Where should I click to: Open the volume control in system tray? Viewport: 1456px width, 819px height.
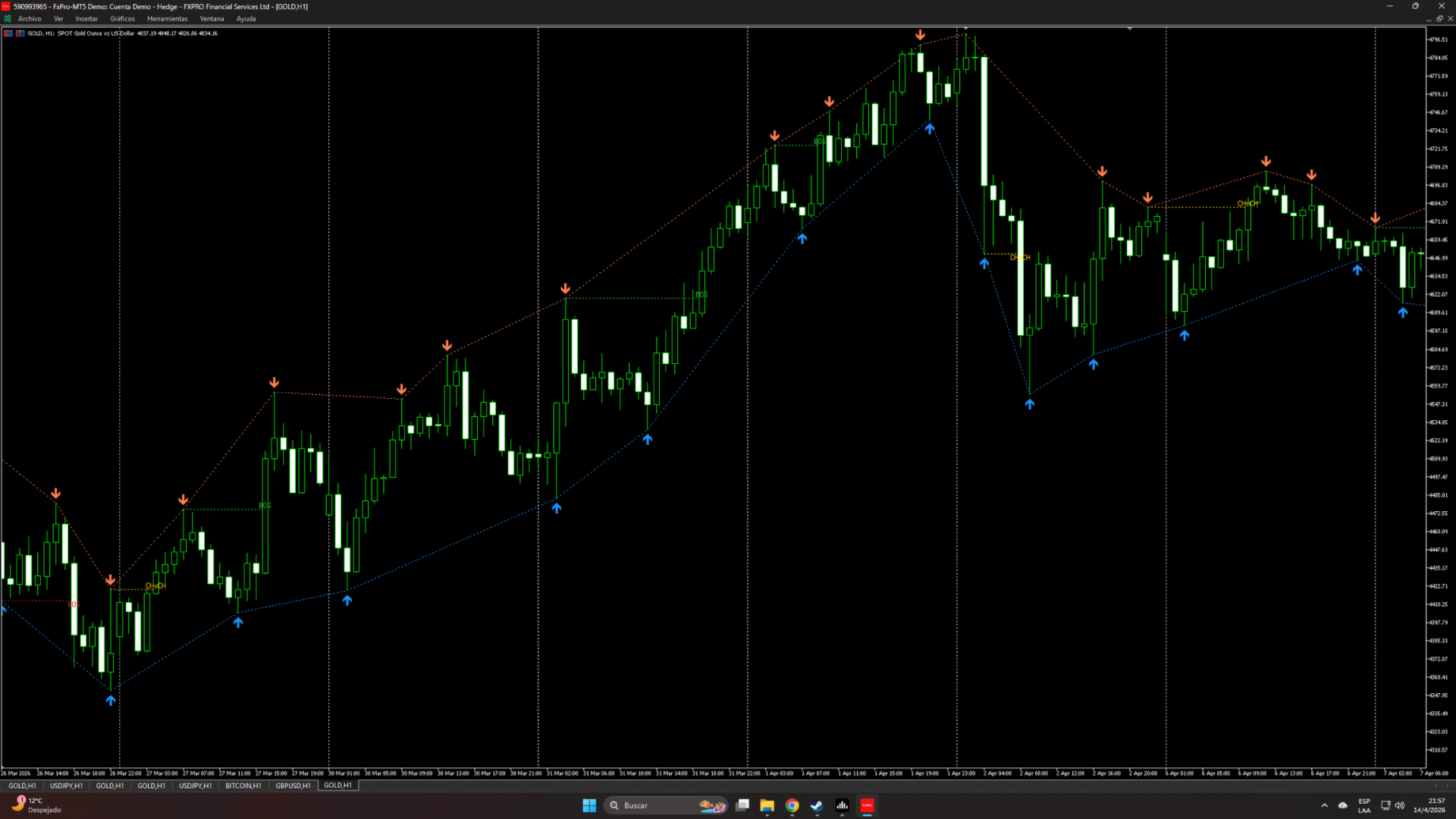(x=1400, y=805)
